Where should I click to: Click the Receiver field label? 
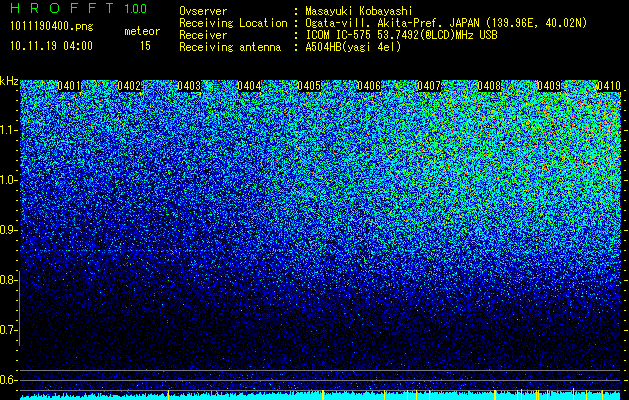(x=203, y=35)
